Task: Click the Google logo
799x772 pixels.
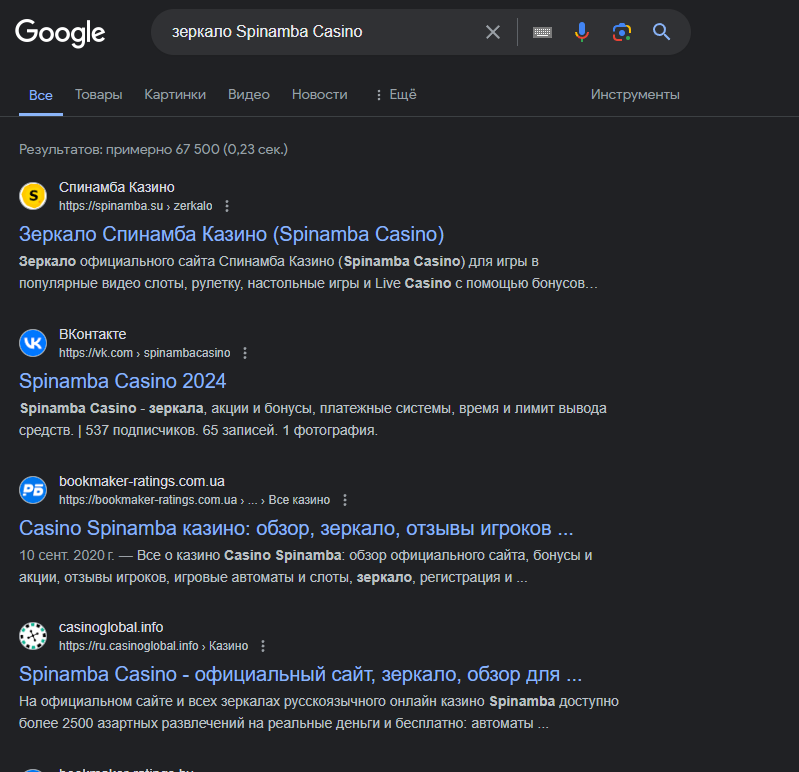Action: click(x=60, y=33)
